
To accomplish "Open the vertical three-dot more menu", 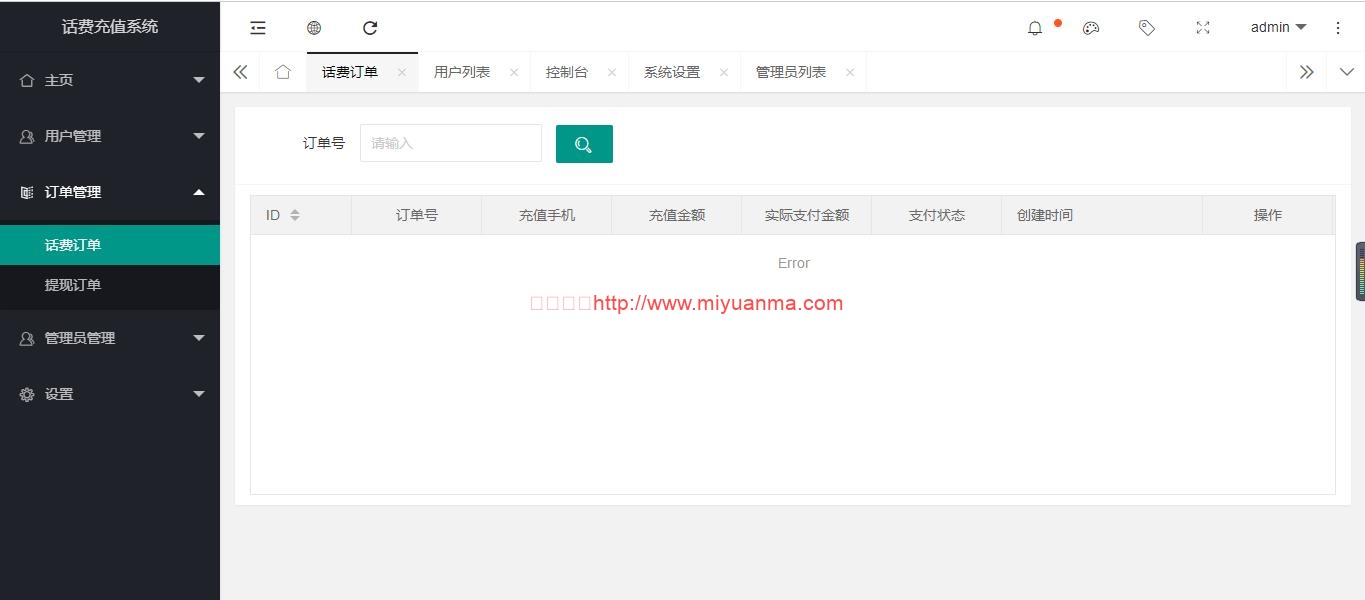I will coord(1338,28).
